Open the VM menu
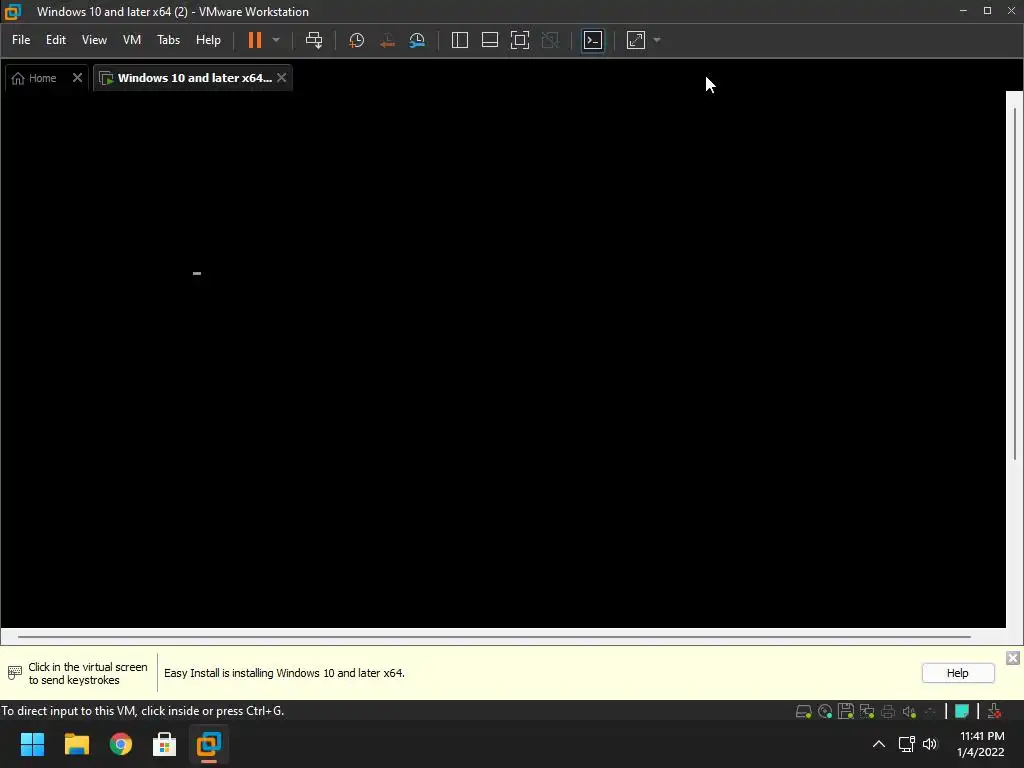This screenshot has width=1024, height=768. pyautogui.click(x=132, y=40)
